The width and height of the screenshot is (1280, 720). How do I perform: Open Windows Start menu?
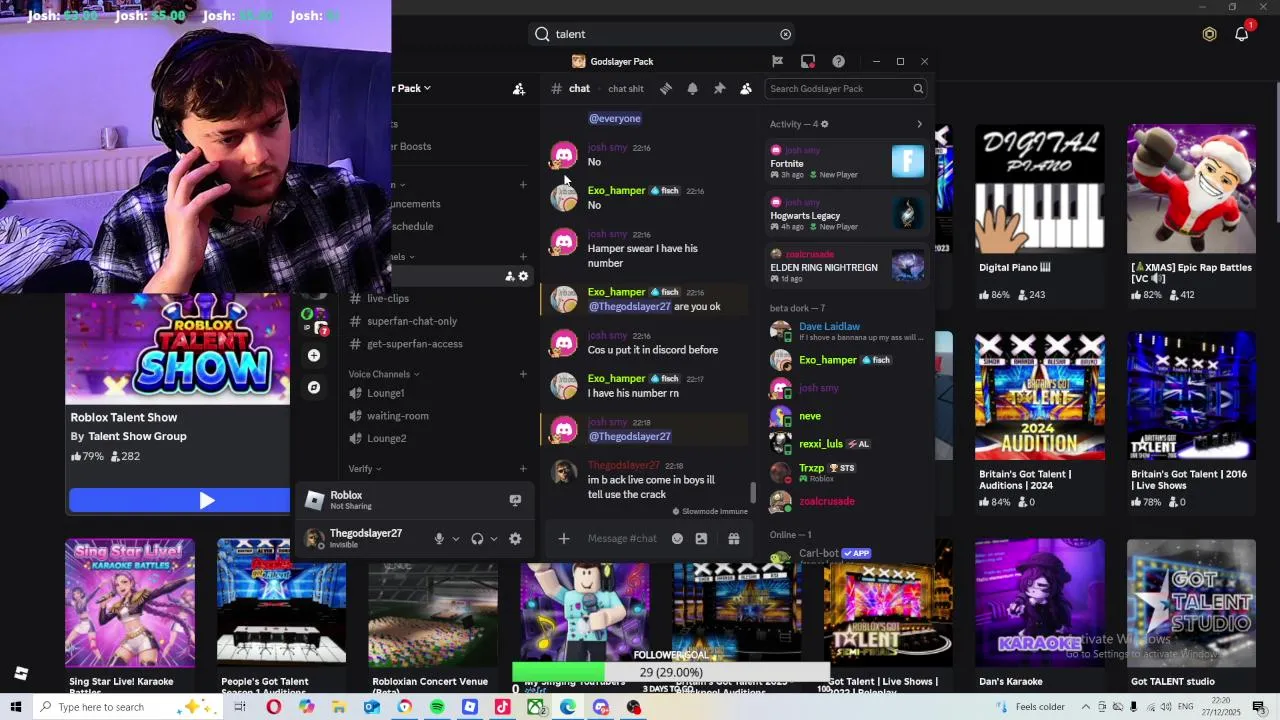point(16,707)
